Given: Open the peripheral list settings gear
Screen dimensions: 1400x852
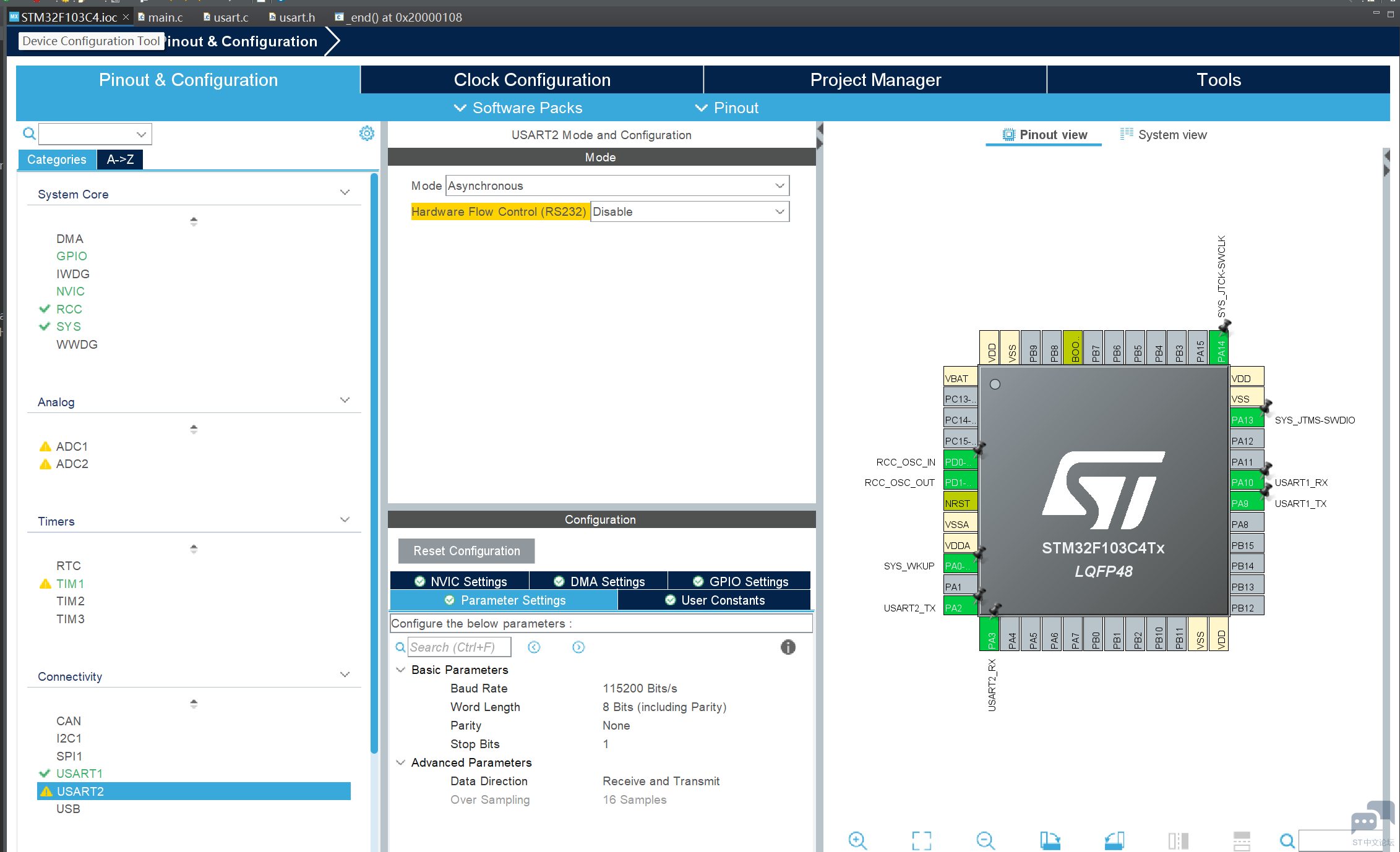Looking at the screenshot, I should (x=367, y=134).
